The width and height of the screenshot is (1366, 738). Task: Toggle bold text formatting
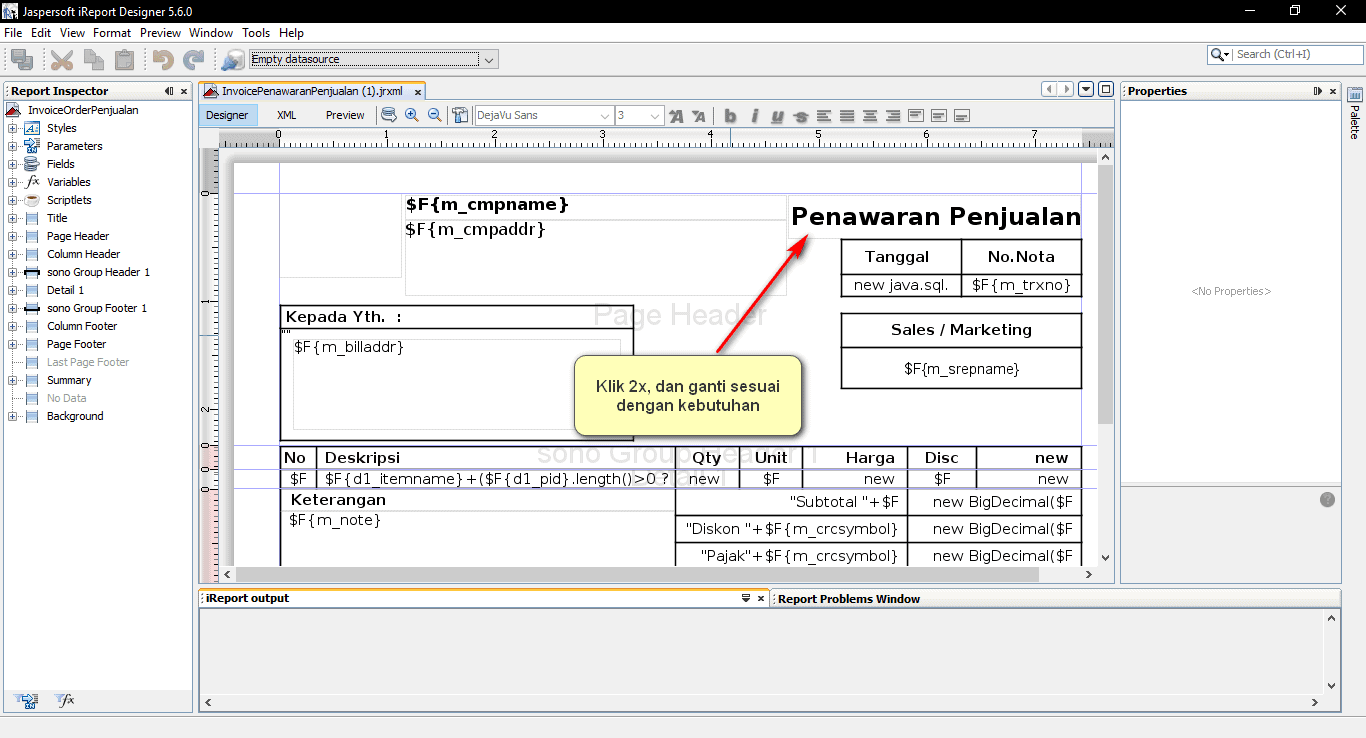pos(730,116)
